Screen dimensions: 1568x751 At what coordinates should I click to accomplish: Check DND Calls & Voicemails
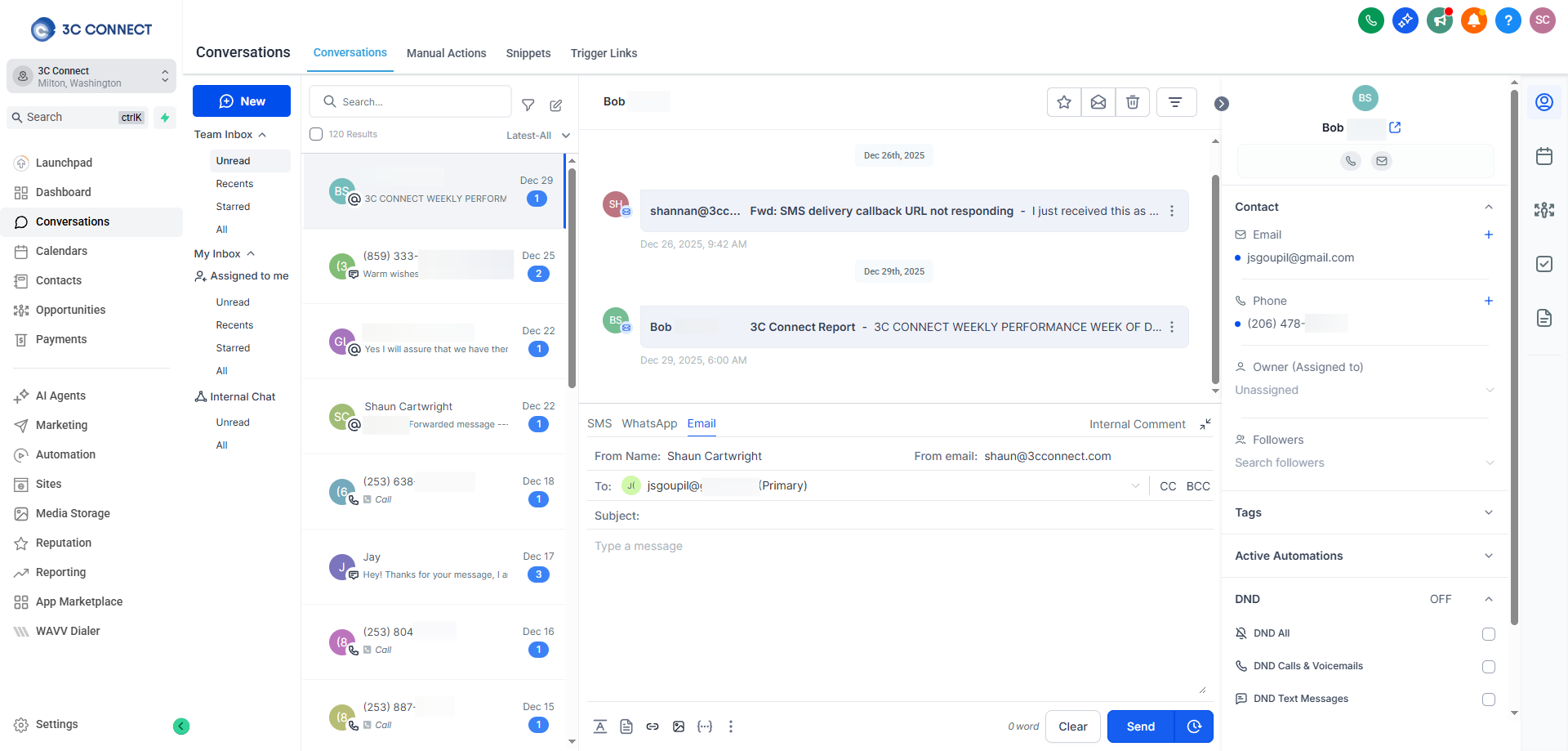click(1488, 667)
